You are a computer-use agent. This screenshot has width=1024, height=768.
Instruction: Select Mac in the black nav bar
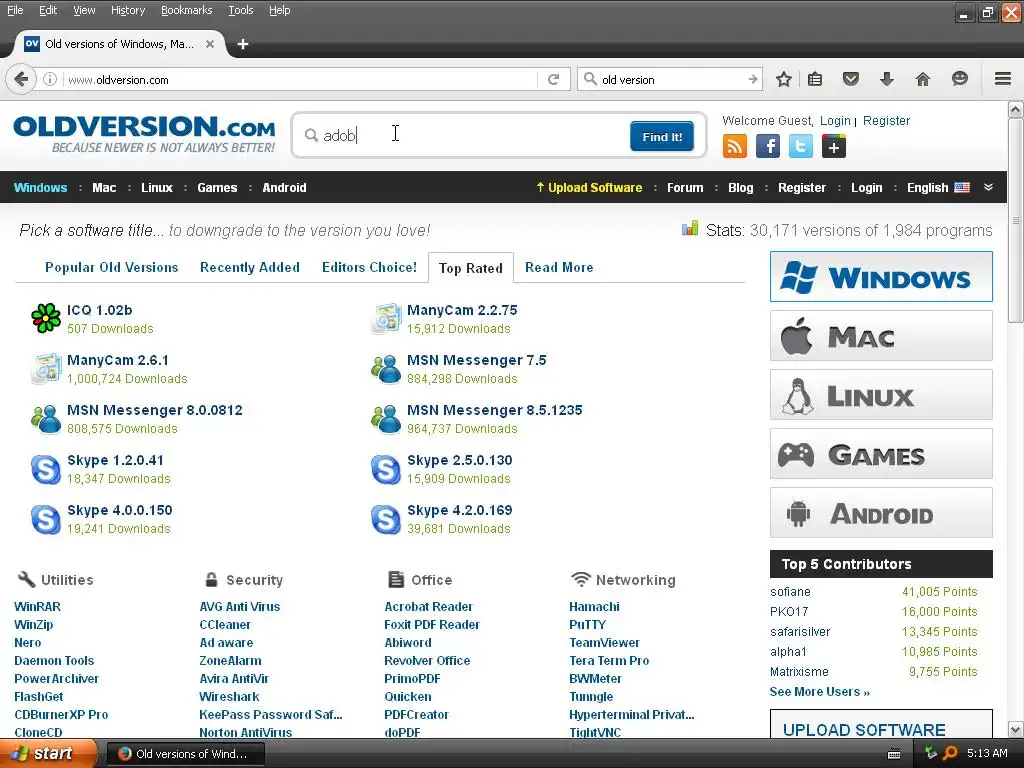(104, 187)
